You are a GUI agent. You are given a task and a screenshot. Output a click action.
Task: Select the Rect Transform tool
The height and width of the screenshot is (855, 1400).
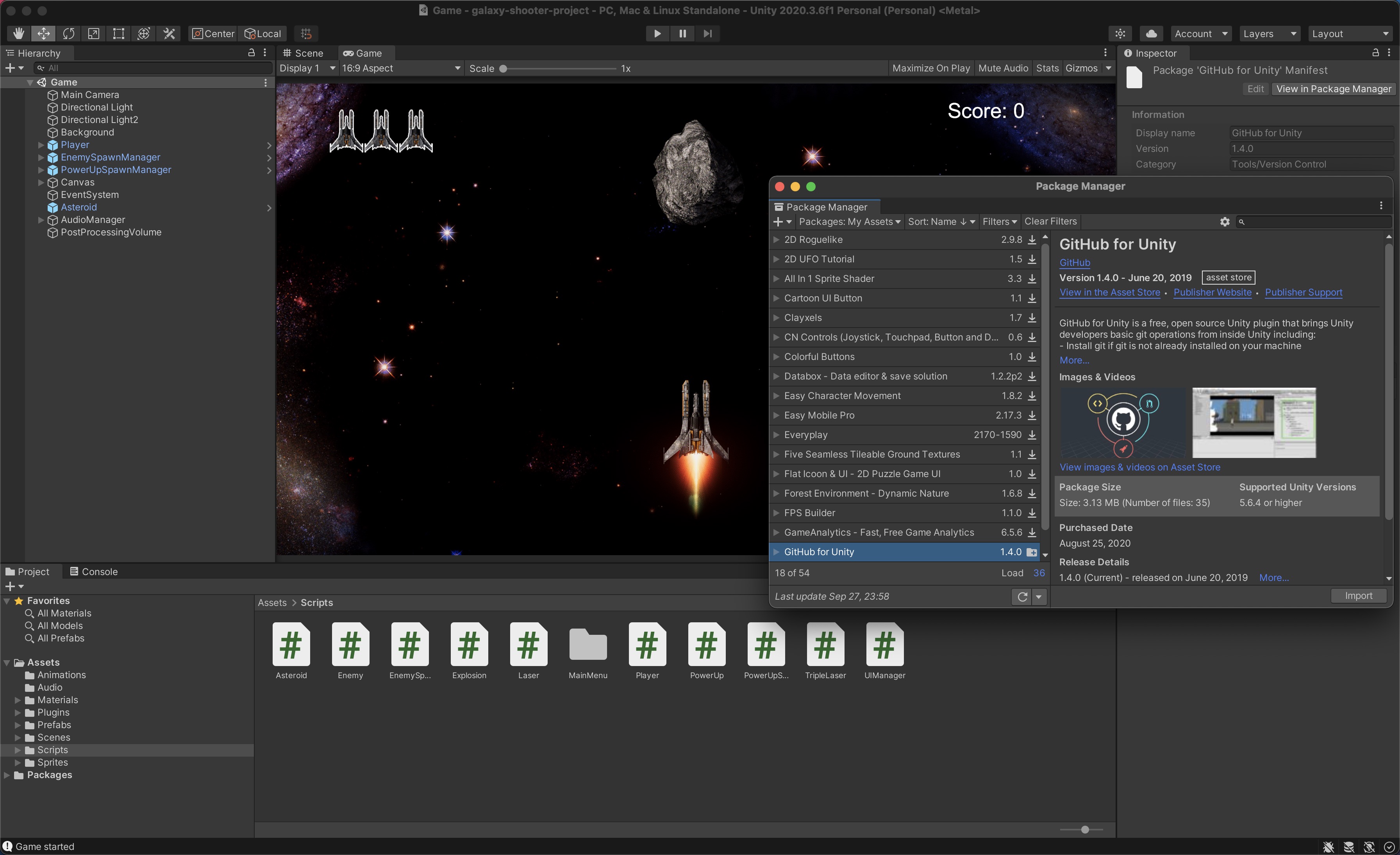coord(119,34)
